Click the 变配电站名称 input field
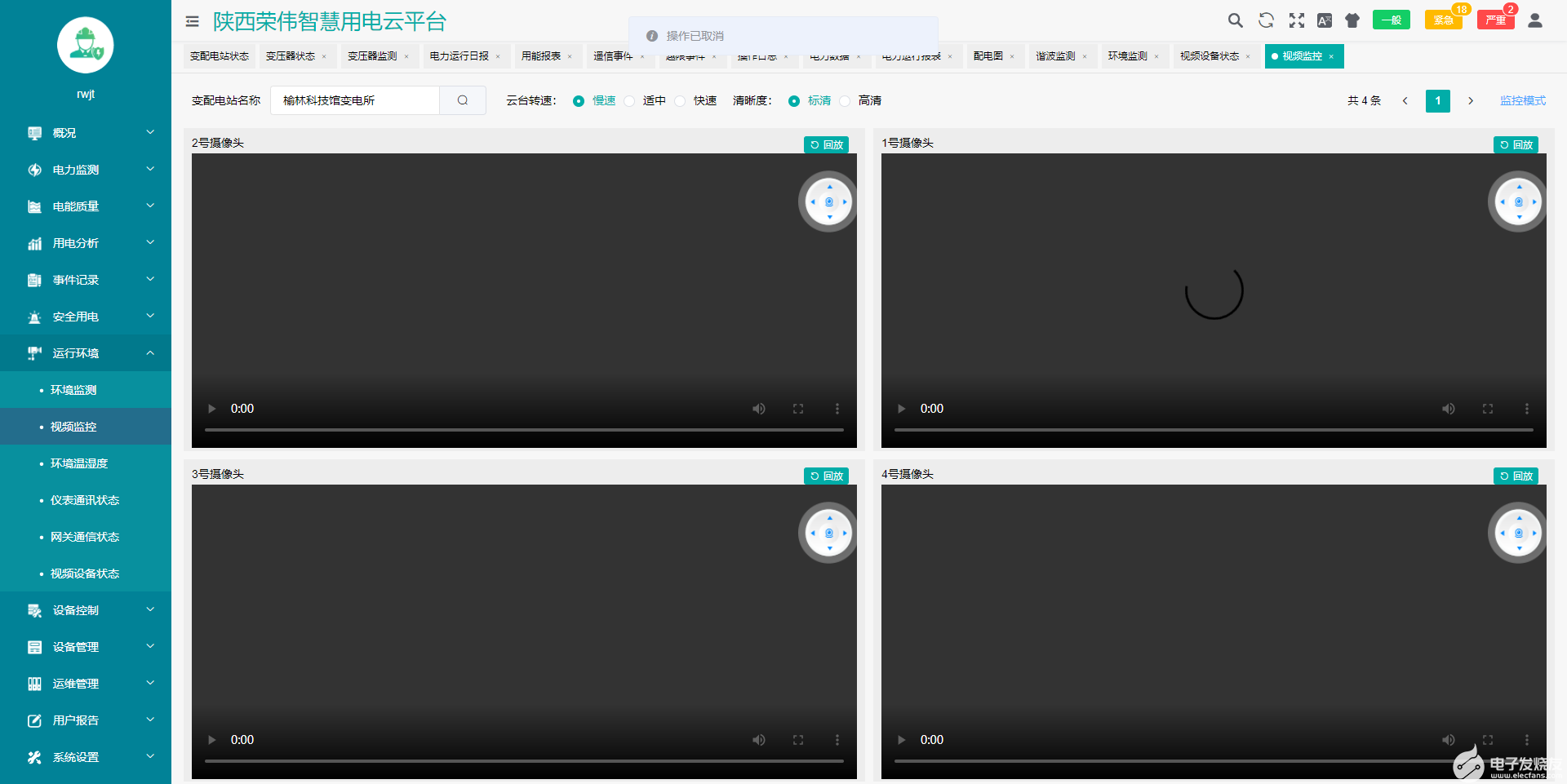The width and height of the screenshot is (1567, 784). (355, 100)
